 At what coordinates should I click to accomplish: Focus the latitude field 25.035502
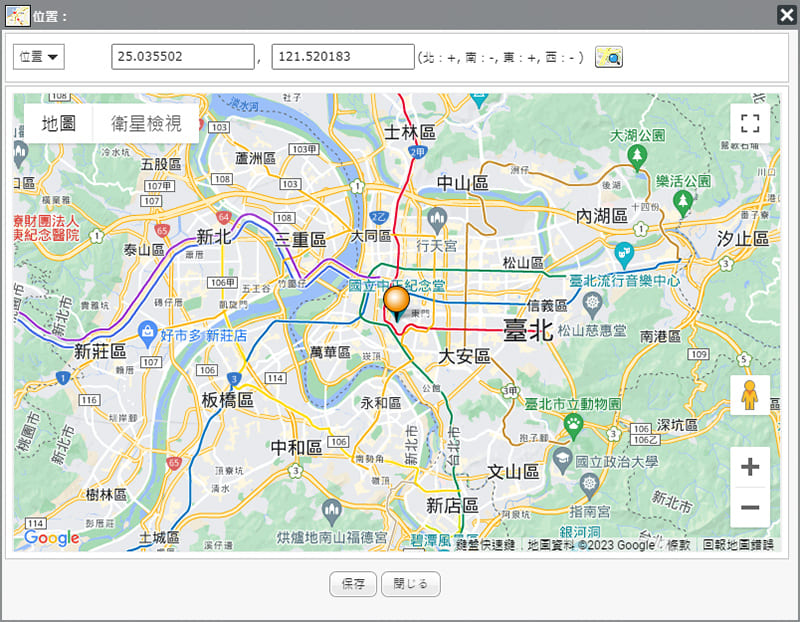pyautogui.click(x=183, y=57)
